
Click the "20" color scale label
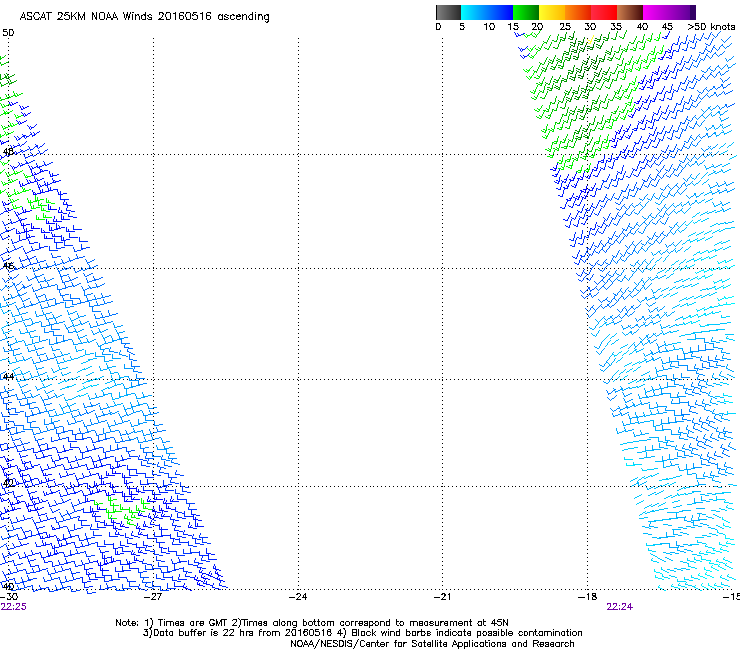pyautogui.click(x=537, y=27)
